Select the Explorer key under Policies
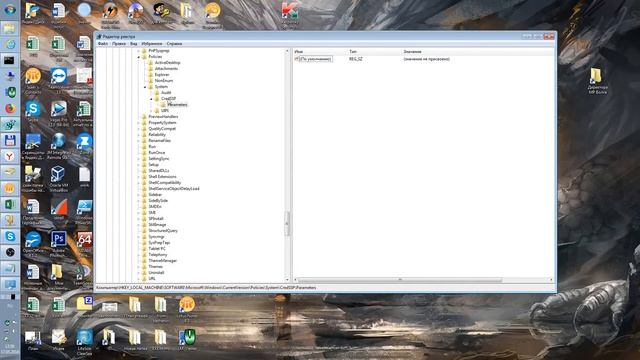The width and height of the screenshot is (640, 360). point(162,75)
